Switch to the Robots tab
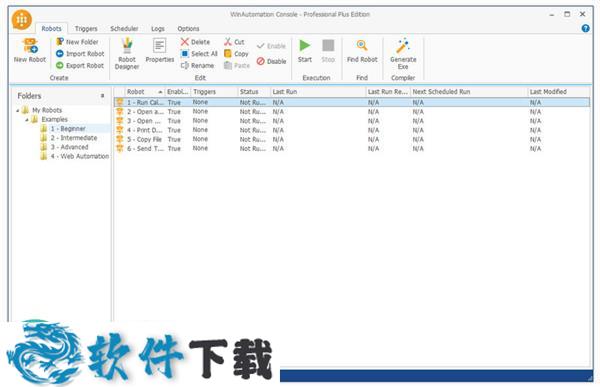Screen dimensions: 600x387 51,29
